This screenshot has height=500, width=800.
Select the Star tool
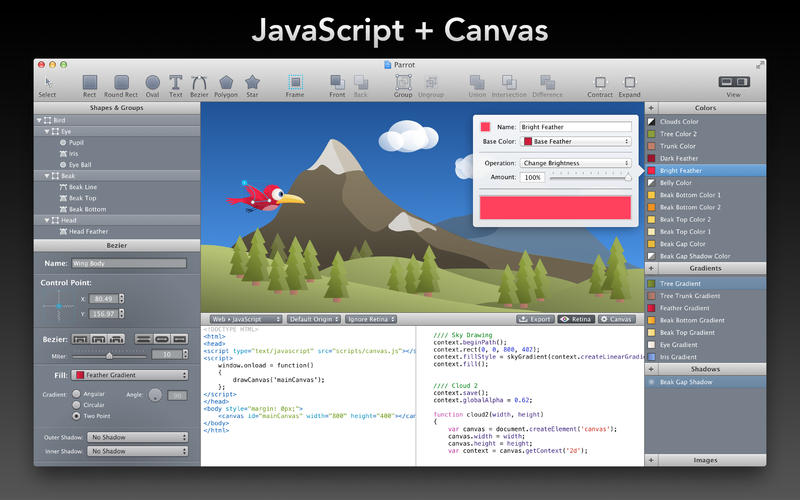coord(252,86)
